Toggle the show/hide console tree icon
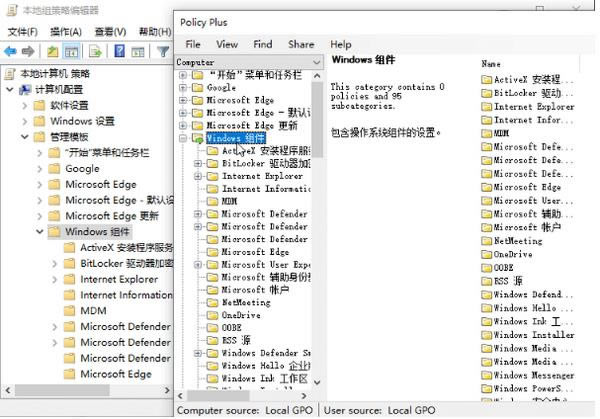 click(x=71, y=51)
